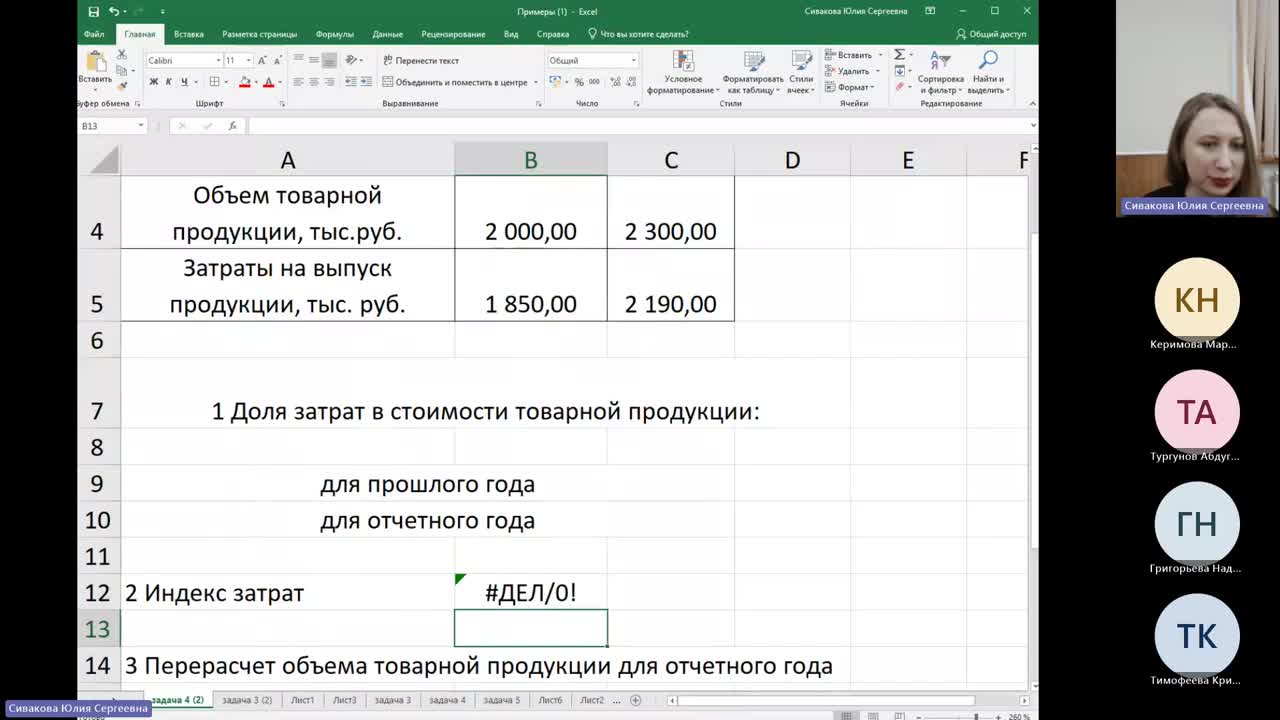
Task: Open the Calibri font name dropdown
Action: point(218,60)
